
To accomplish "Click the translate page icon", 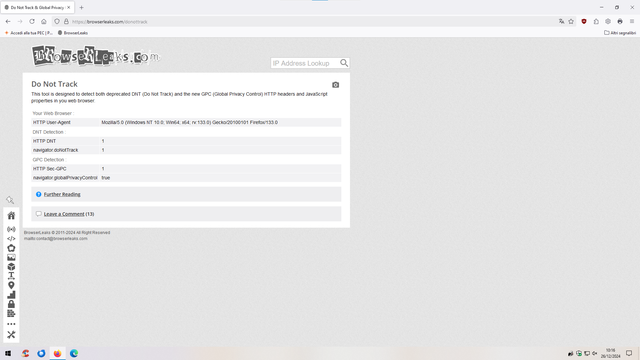I will click(562, 22).
